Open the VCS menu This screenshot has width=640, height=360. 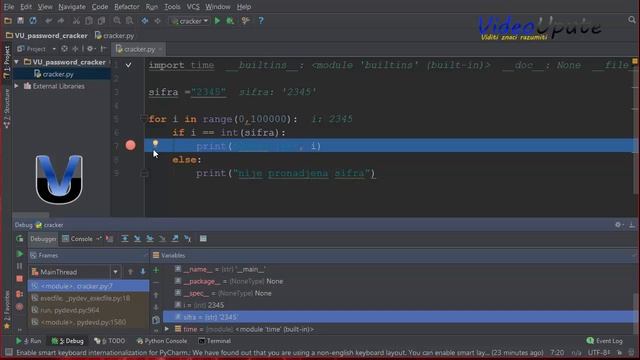pyautogui.click(x=193, y=7)
